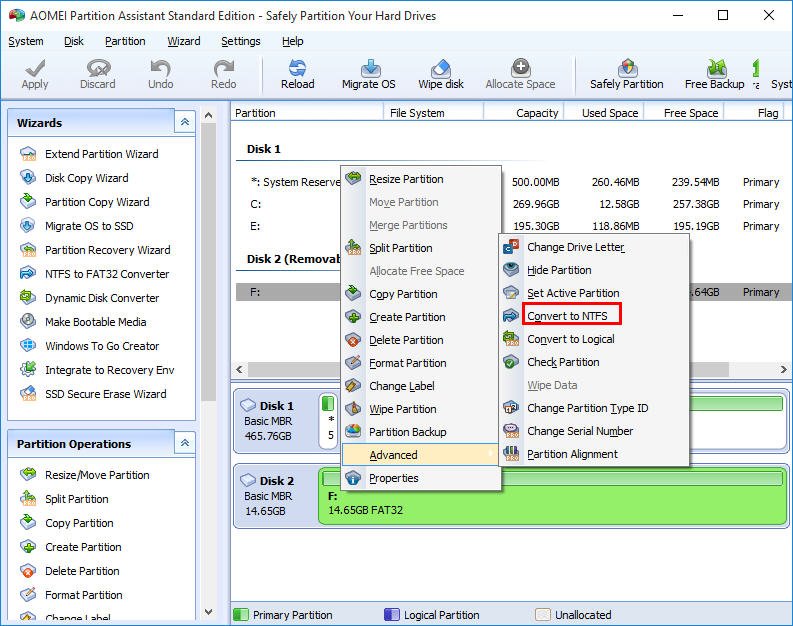Open Windows To Go Creator
The width and height of the screenshot is (793, 626).
click(102, 346)
